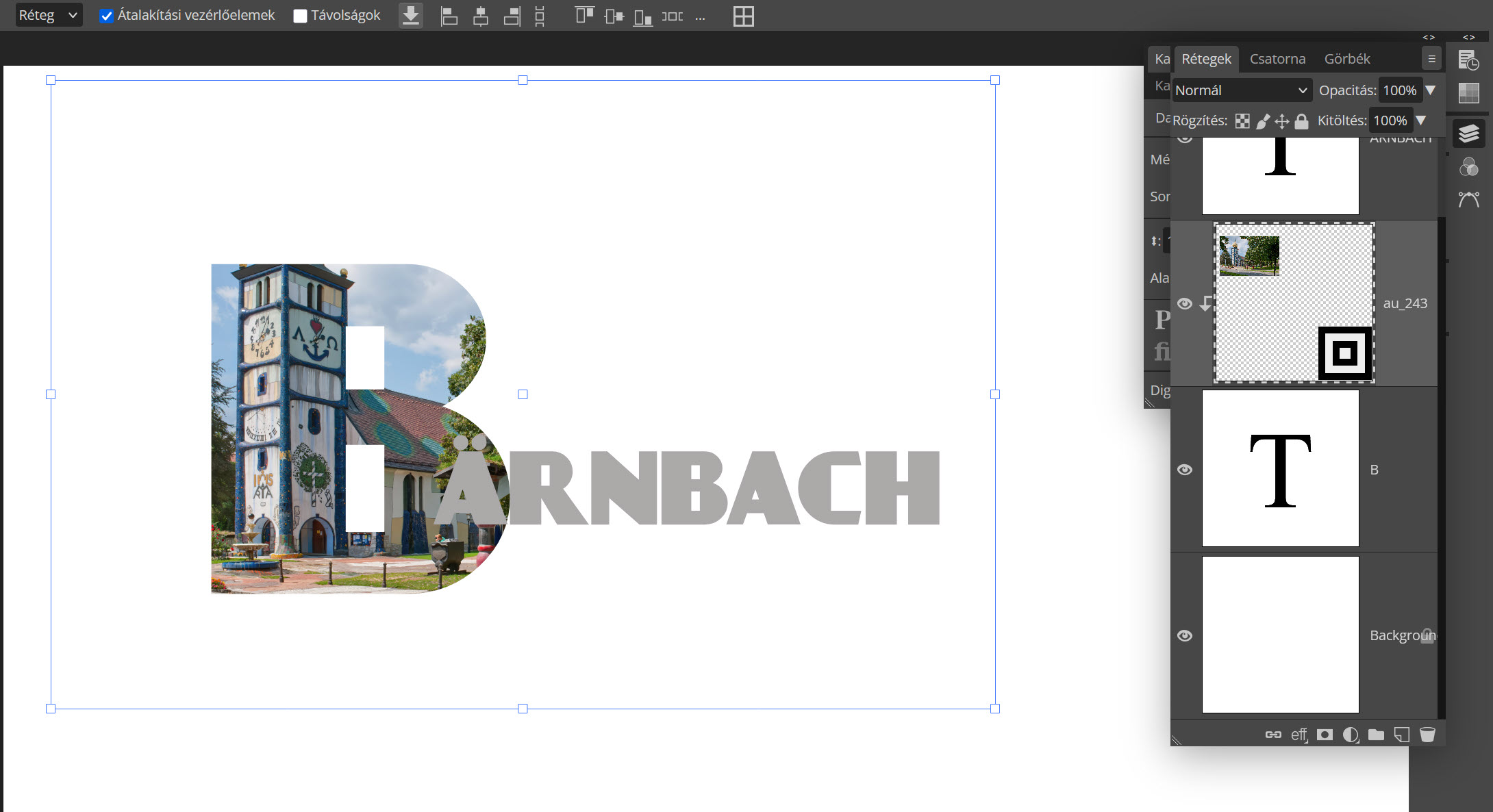Align layers to right edges

tap(512, 16)
